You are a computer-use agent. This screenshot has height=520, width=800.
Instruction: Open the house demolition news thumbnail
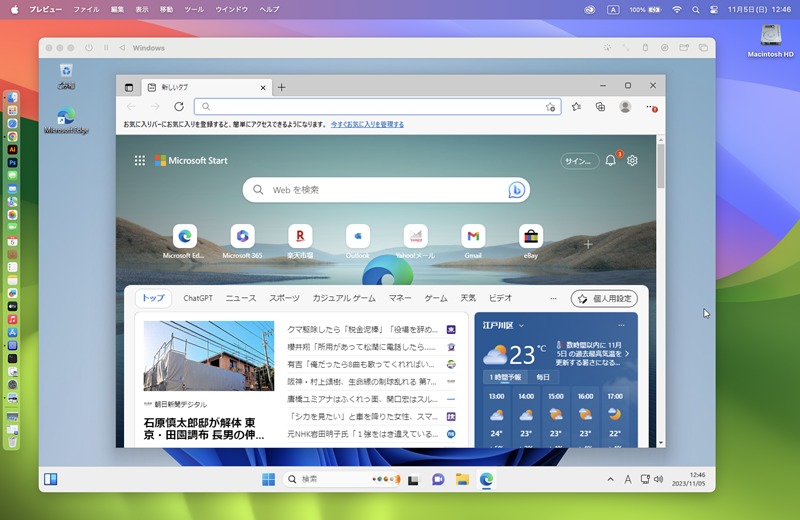[x=209, y=356]
